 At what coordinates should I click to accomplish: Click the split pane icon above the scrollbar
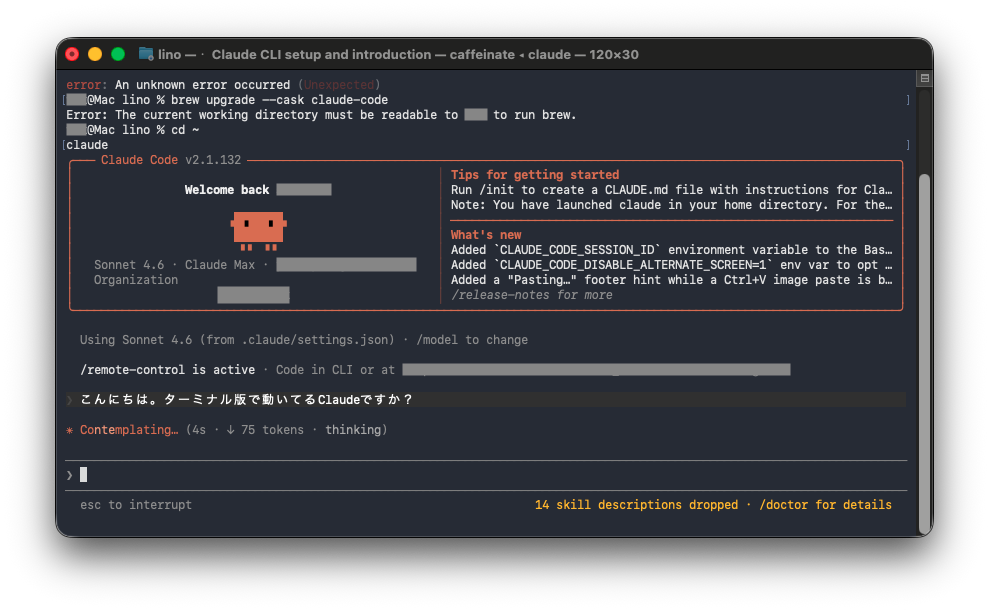pyautogui.click(x=925, y=78)
